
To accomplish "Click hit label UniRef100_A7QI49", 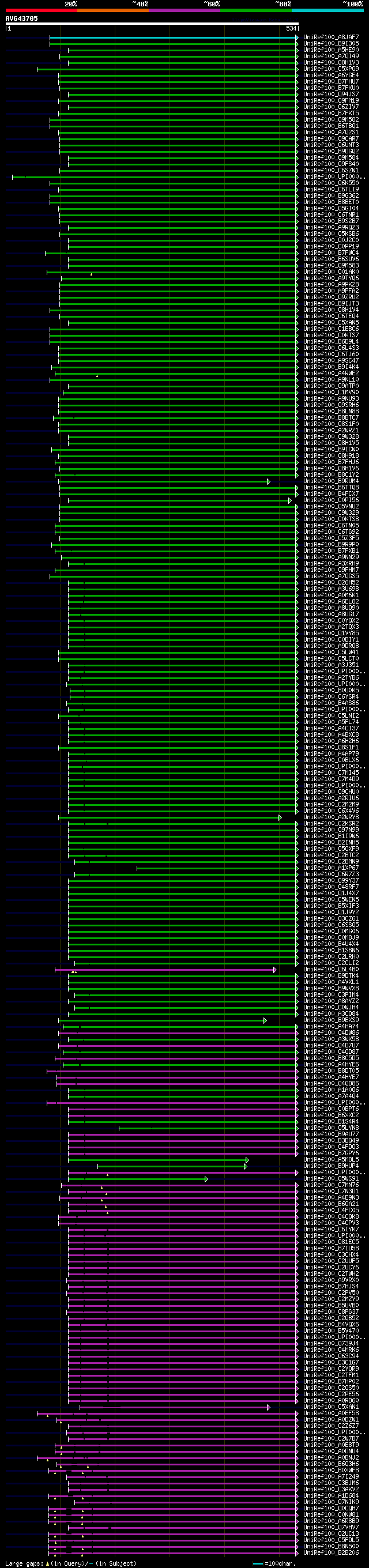I will click(330, 56).
